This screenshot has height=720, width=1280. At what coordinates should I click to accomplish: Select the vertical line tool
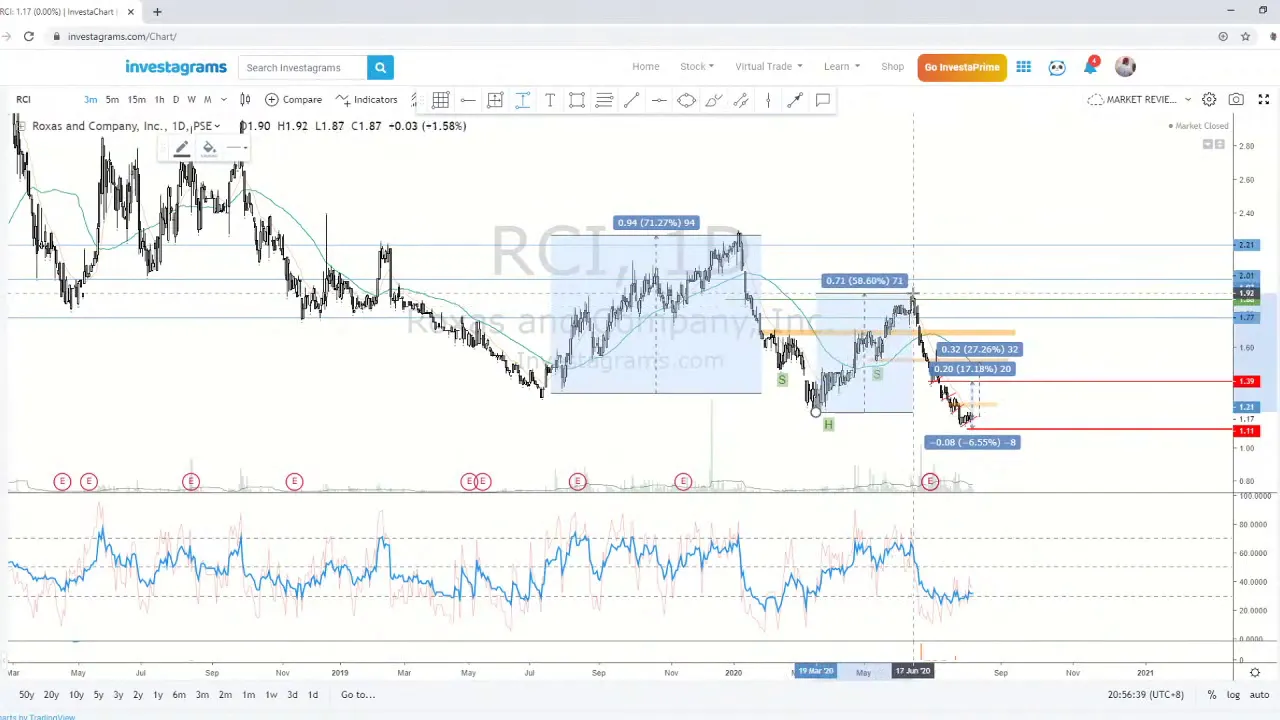768,100
